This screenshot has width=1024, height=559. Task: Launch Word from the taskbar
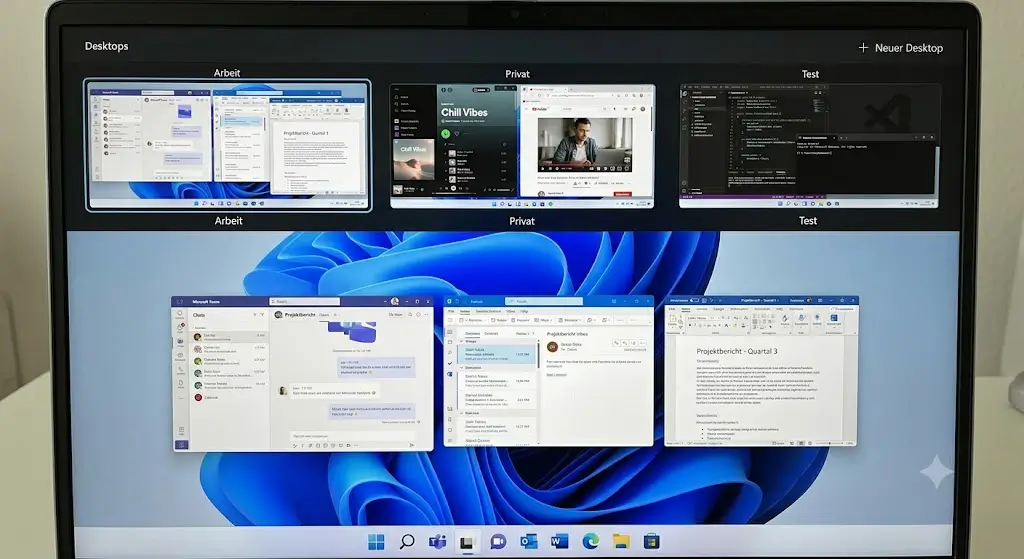559,541
